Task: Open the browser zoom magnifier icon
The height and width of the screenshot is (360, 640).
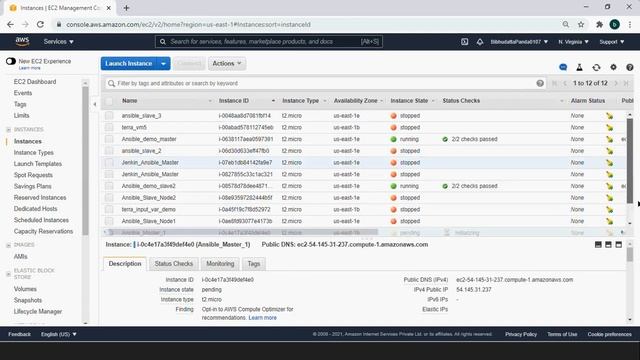Action: click(x=566, y=24)
